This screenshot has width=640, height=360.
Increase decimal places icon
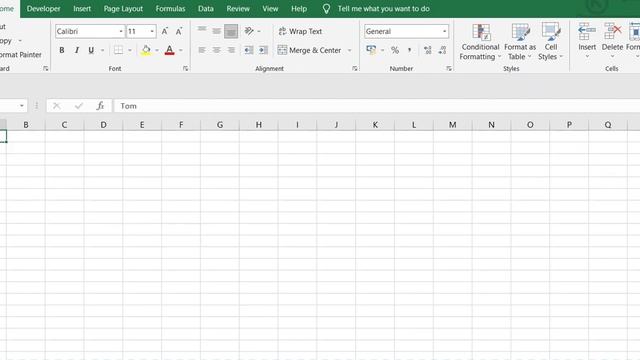pyautogui.click(x=427, y=50)
